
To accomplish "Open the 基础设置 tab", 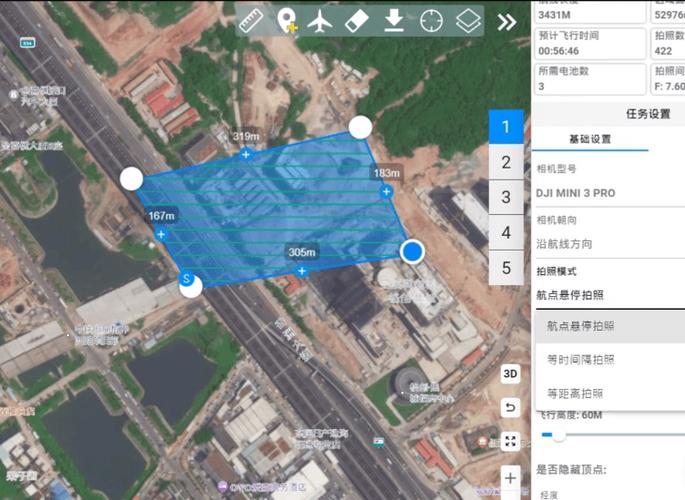I will pos(590,139).
